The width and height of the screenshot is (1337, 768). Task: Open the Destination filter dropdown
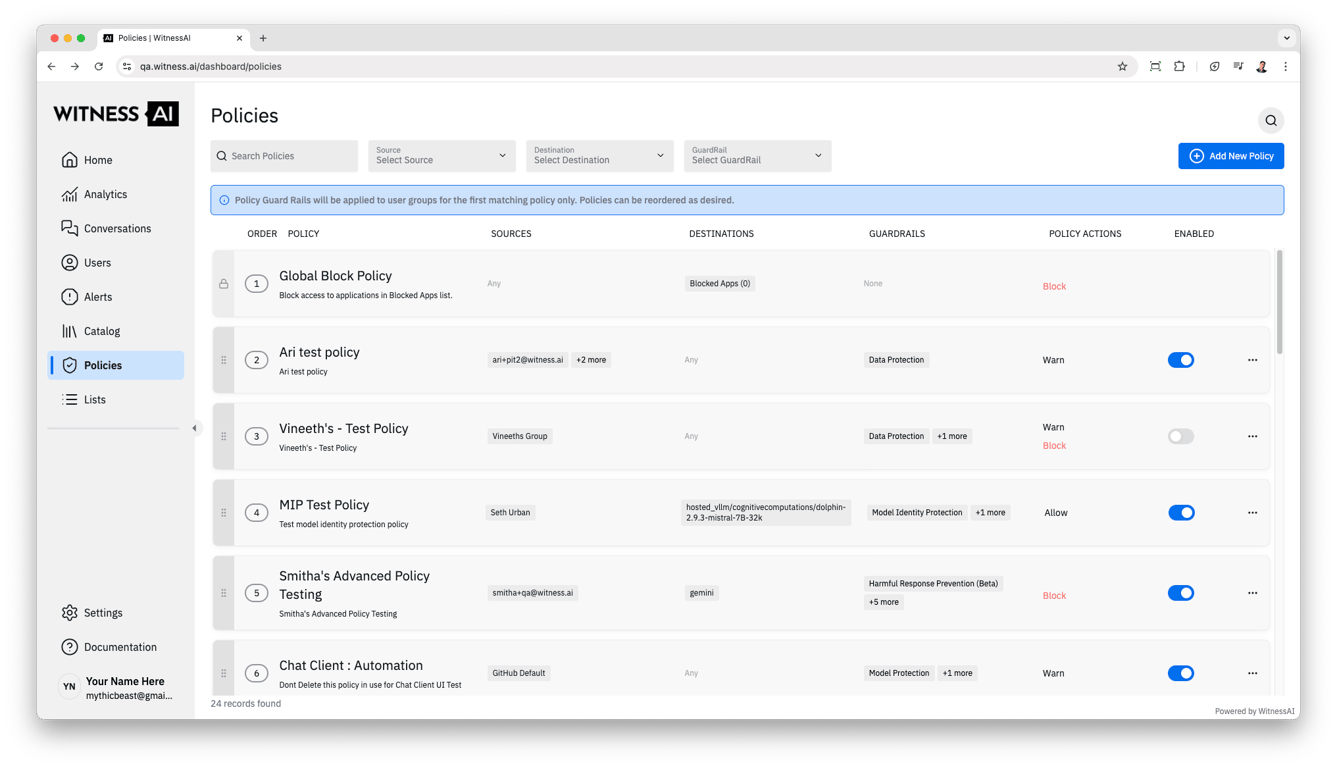(600, 156)
